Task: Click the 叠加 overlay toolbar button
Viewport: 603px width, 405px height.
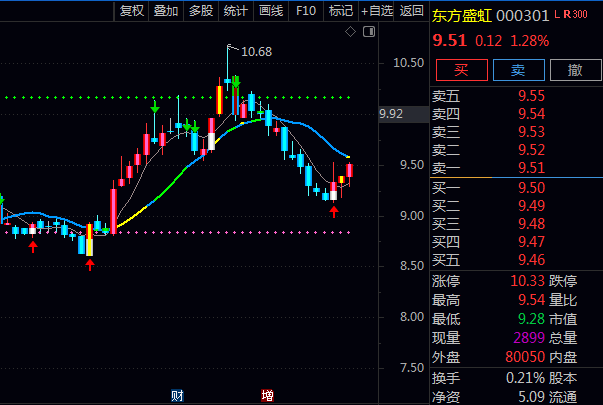Action: click(166, 11)
